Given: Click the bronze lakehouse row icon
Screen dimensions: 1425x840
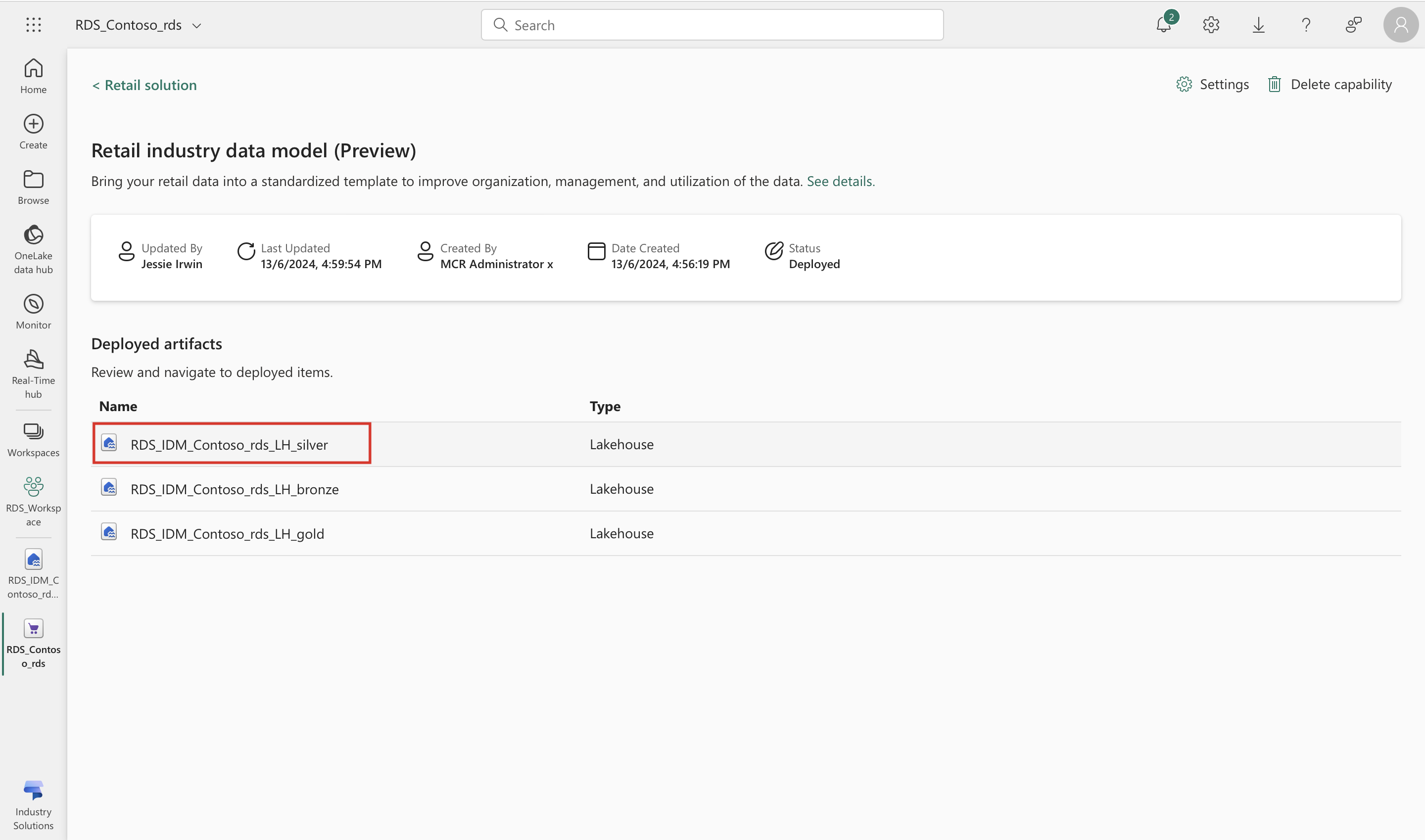Looking at the screenshot, I should pyautogui.click(x=109, y=487).
